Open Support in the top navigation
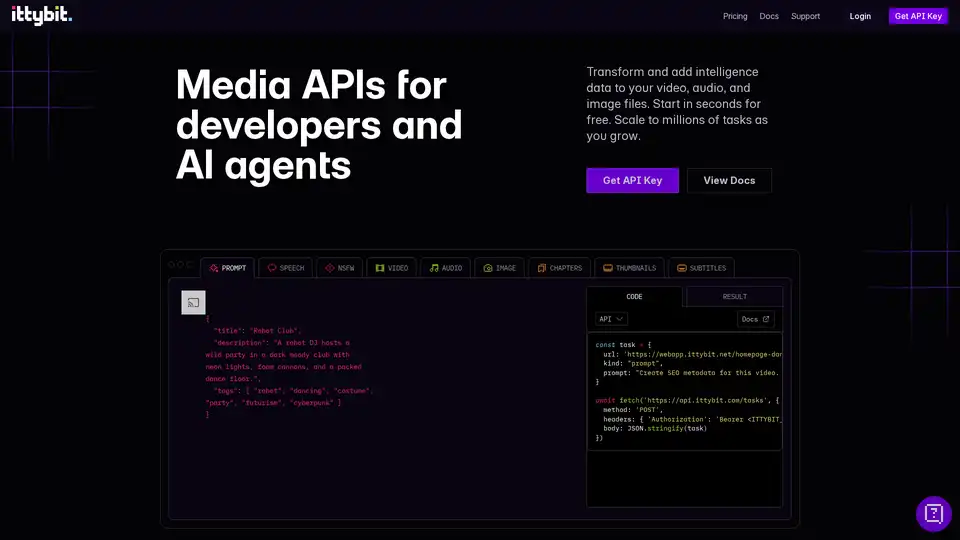 [x=805, y=16]
